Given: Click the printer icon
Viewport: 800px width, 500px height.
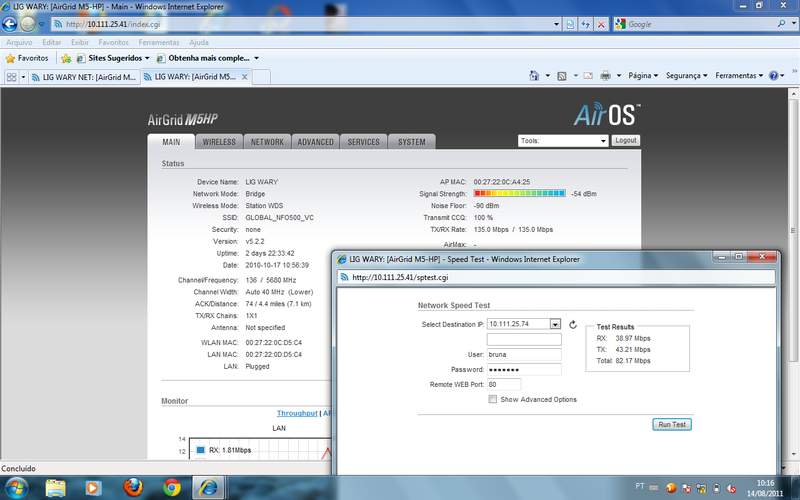Looking at the screenshot, I should tap(605, 76).
